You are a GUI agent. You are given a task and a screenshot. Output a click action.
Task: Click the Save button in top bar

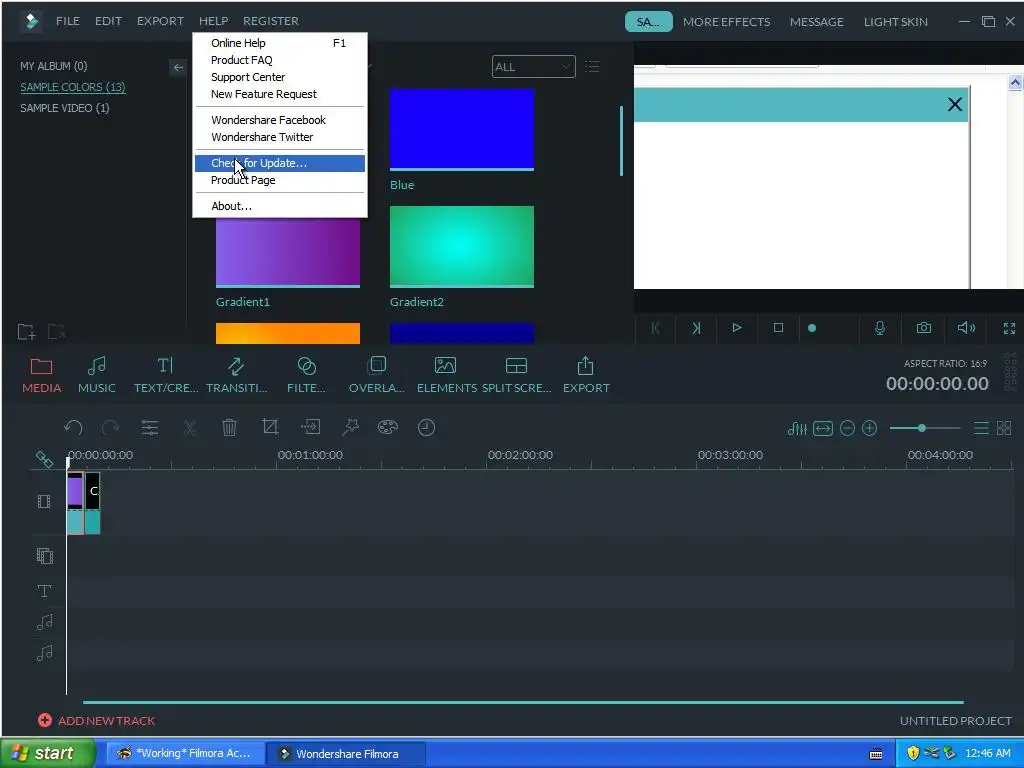pyautogui.click(x=648, y=22)
